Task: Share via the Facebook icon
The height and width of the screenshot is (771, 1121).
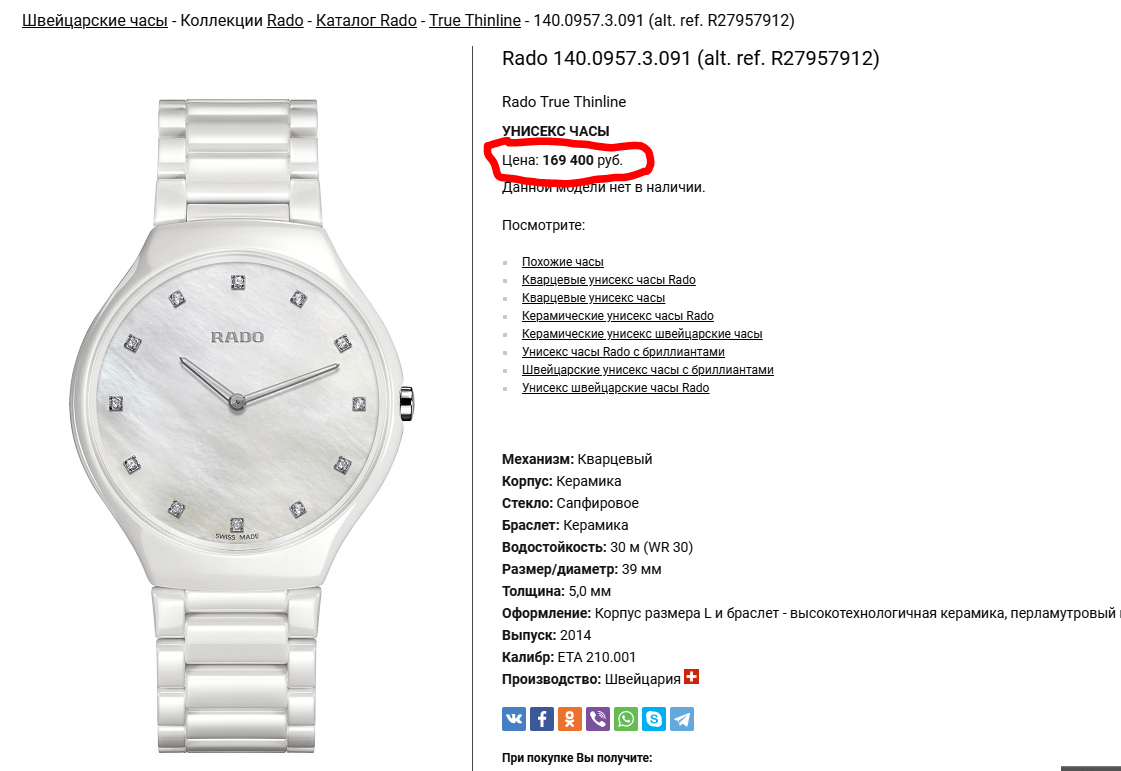Action: [541, 719]
